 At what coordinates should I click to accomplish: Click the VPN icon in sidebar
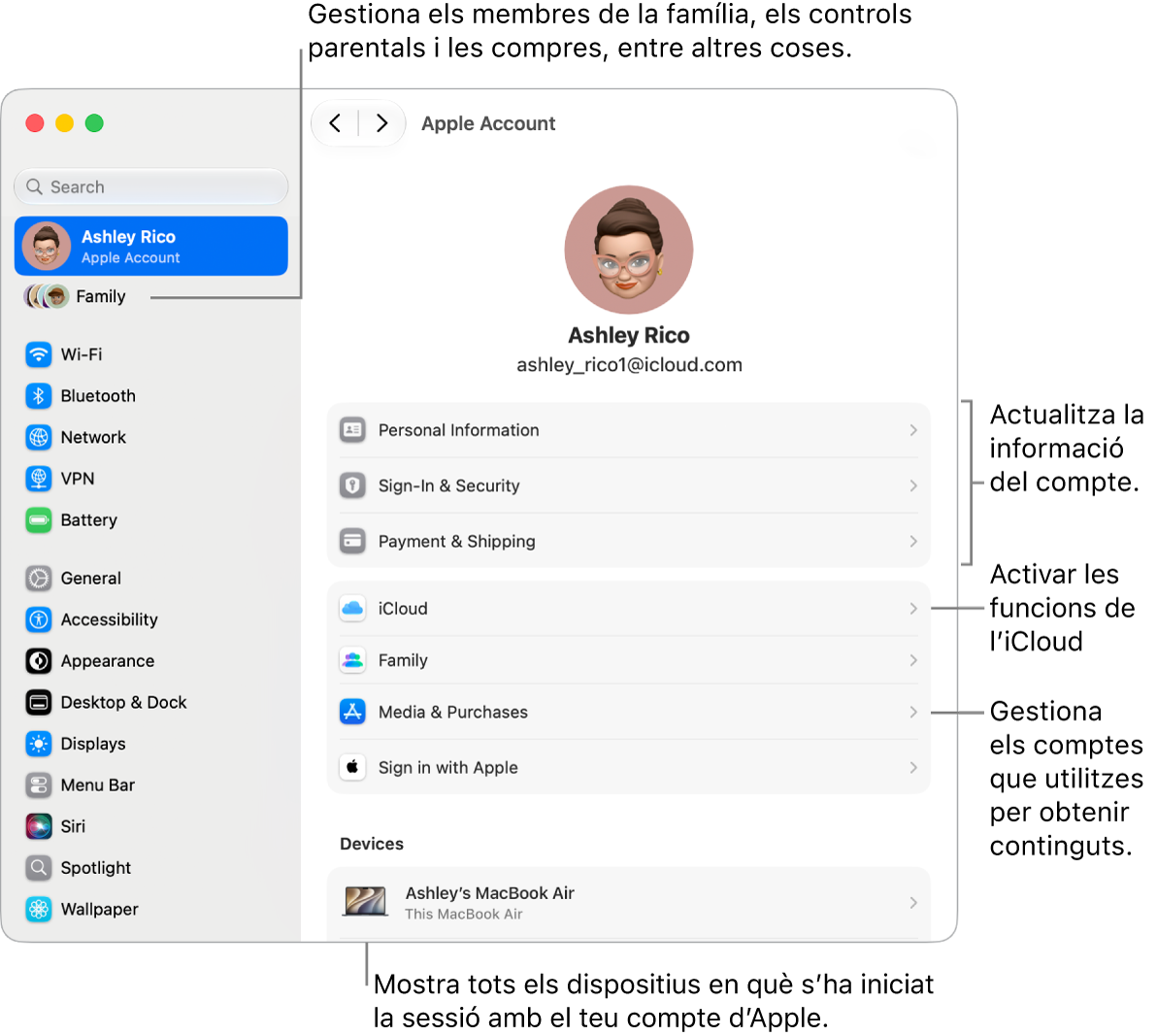pyautogui.click(x=39, y=479)
